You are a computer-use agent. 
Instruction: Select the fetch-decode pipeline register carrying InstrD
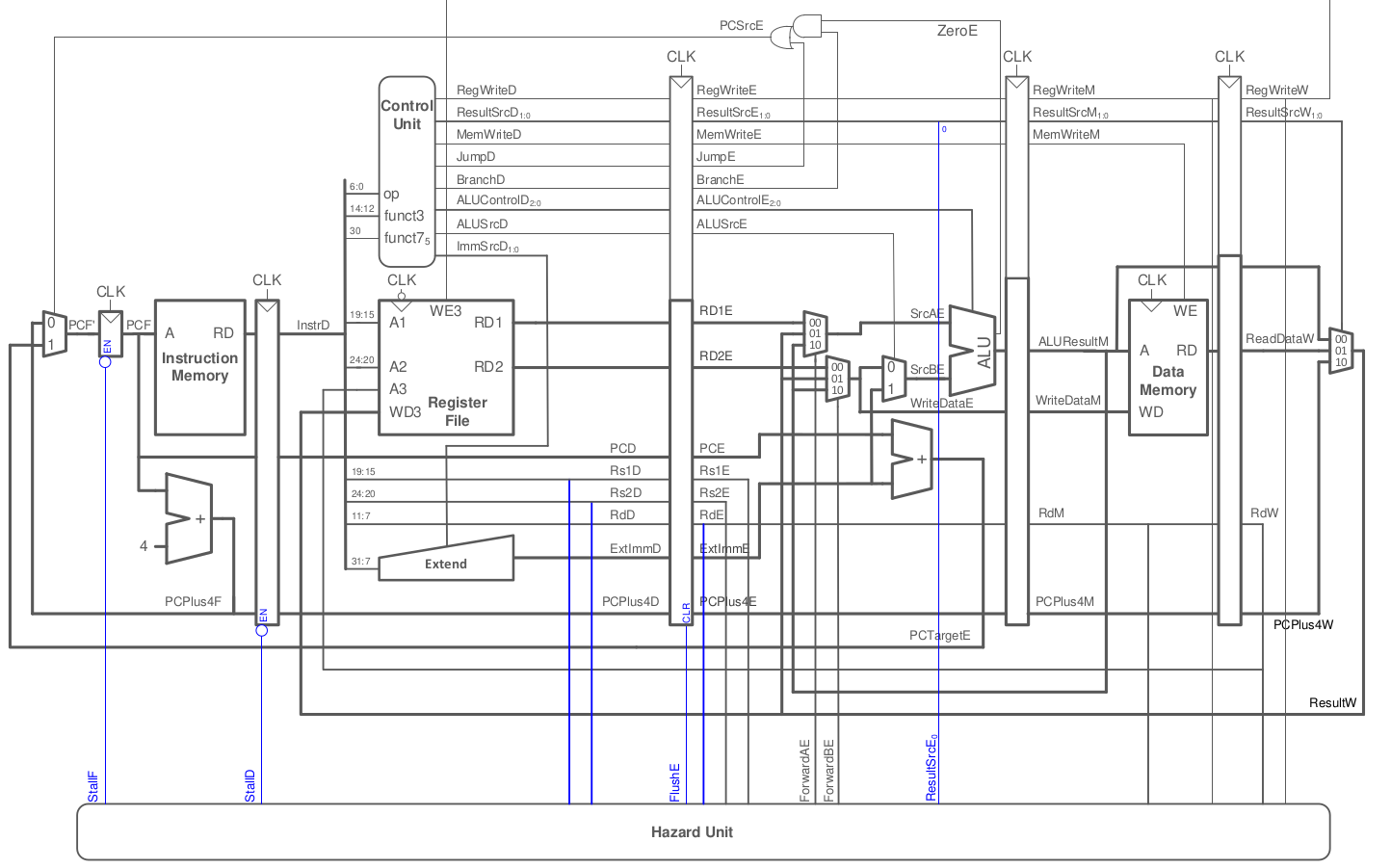(267, 461)
